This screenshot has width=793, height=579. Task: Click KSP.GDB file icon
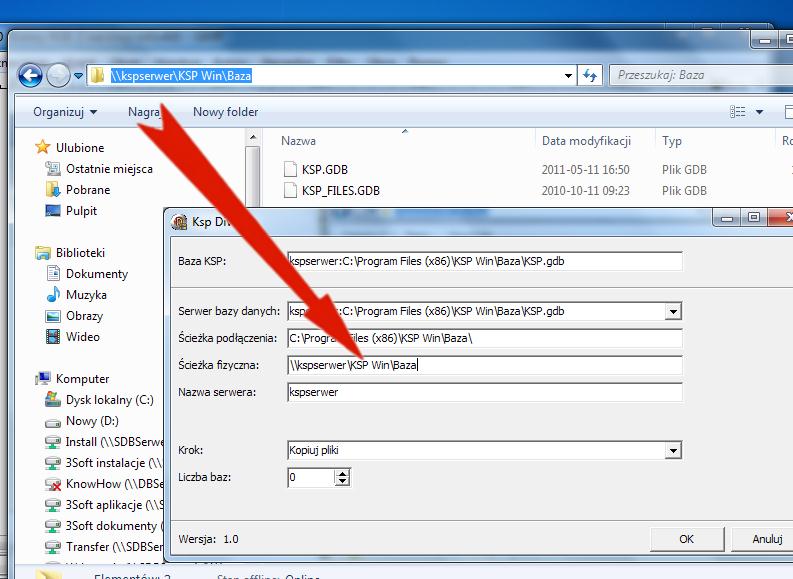click(290, 169)
